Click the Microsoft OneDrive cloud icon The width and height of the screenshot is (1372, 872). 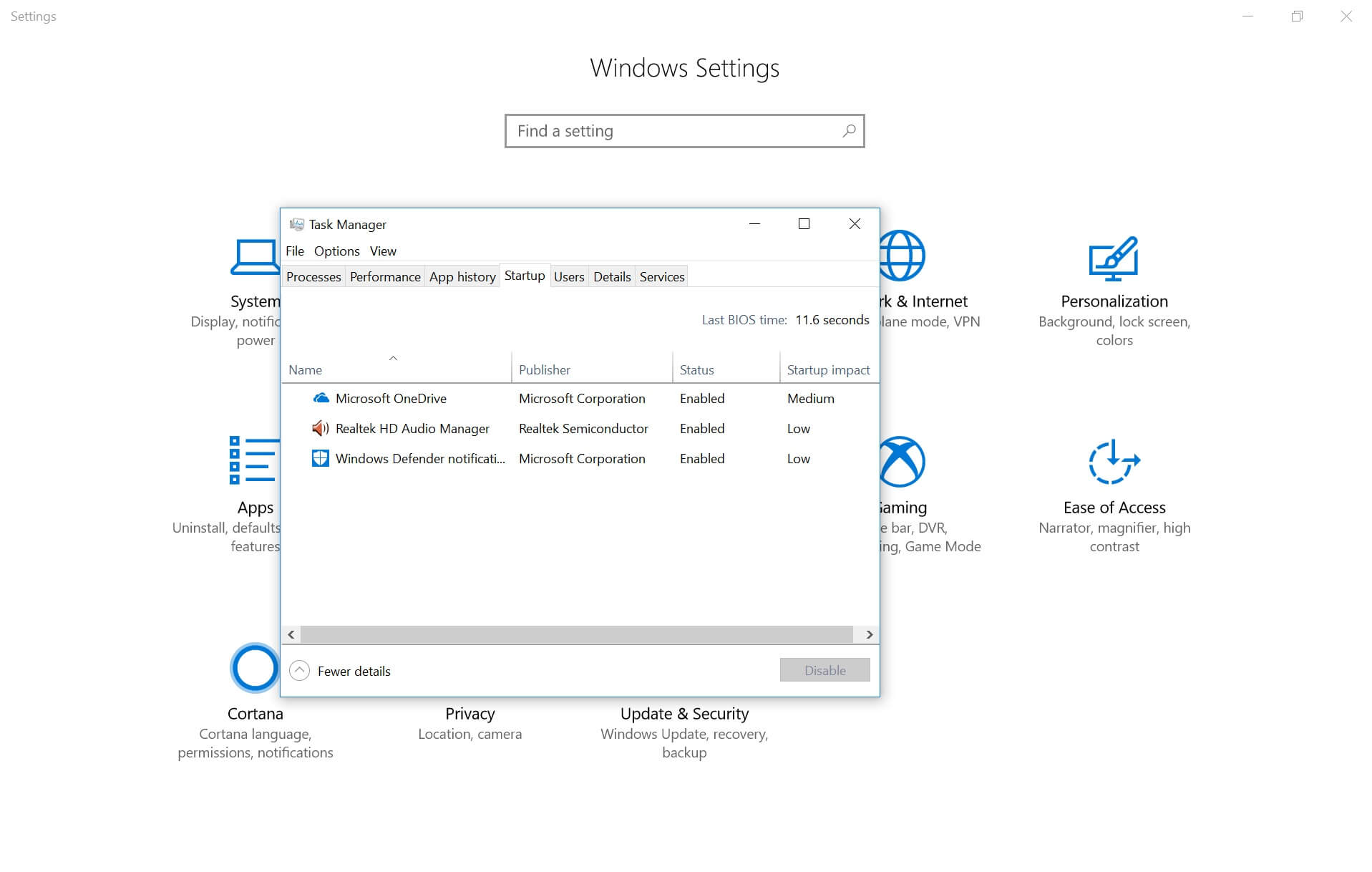click(321, 398)
